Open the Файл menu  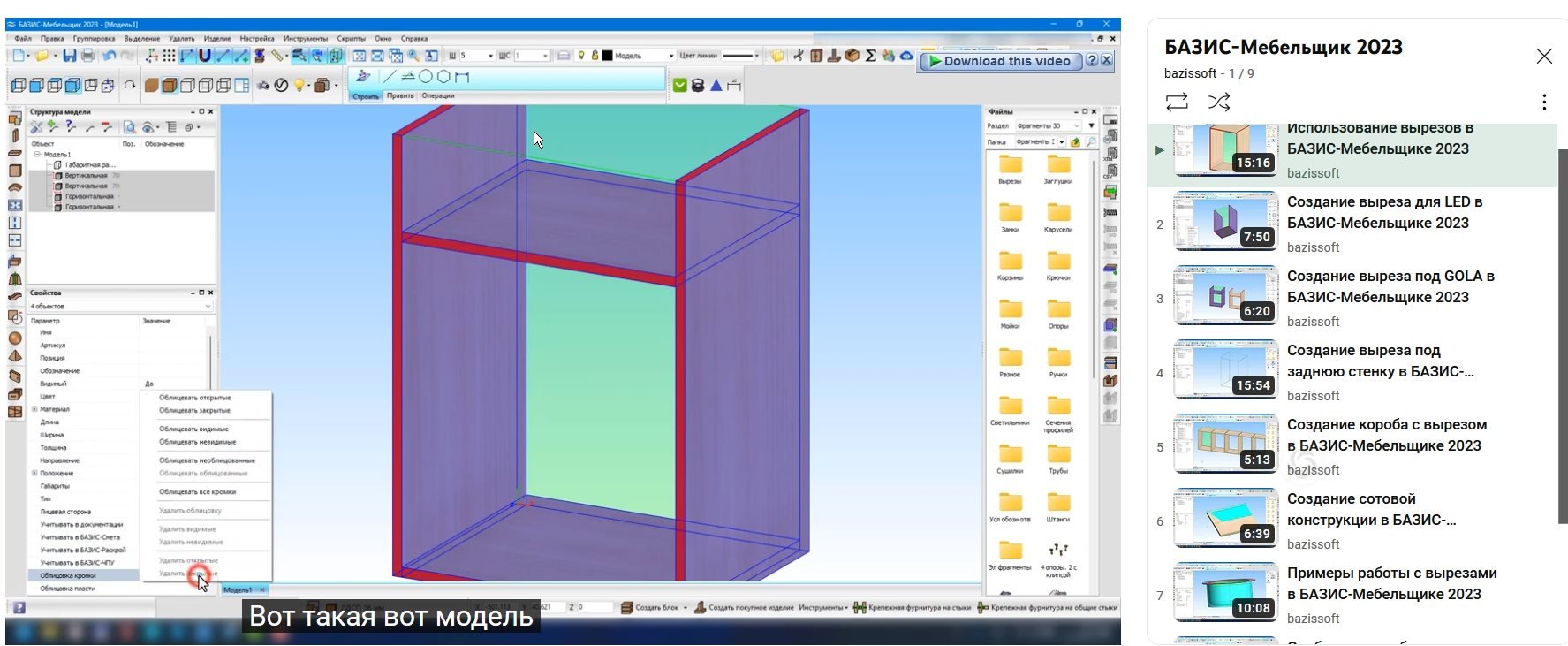coord(23,38)
